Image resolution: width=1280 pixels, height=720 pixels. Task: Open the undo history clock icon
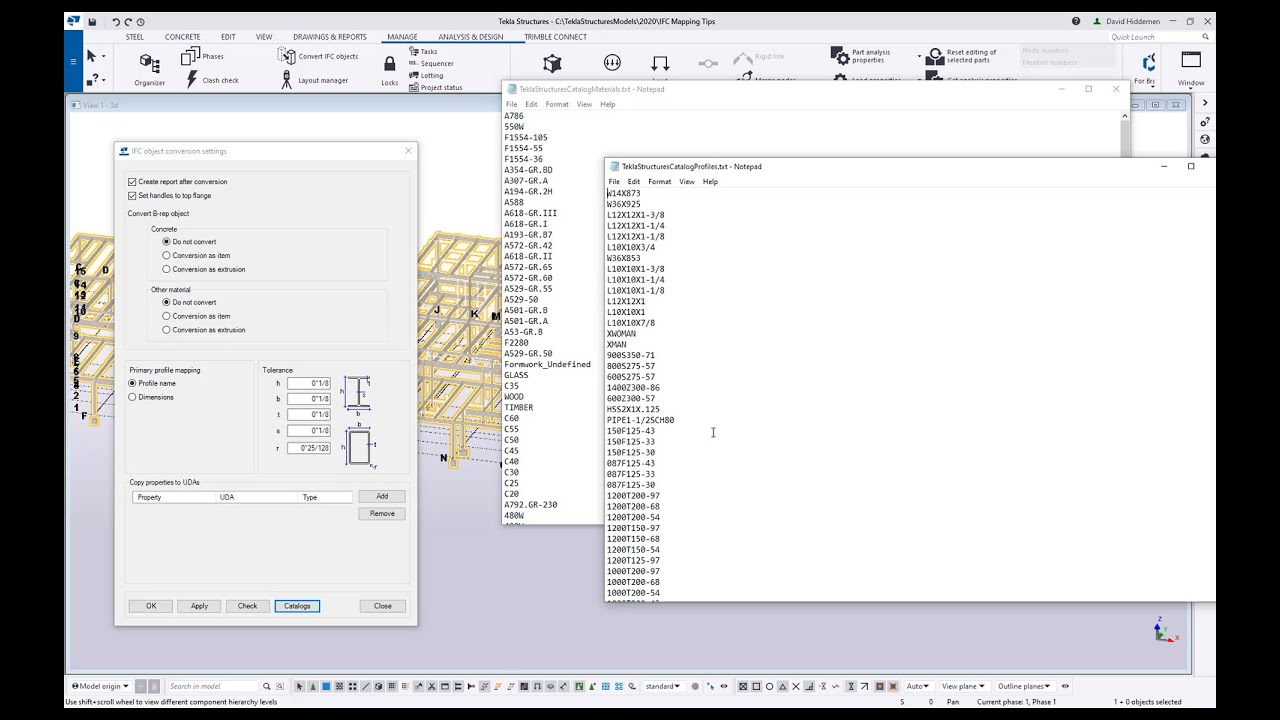tap(140, 21)
